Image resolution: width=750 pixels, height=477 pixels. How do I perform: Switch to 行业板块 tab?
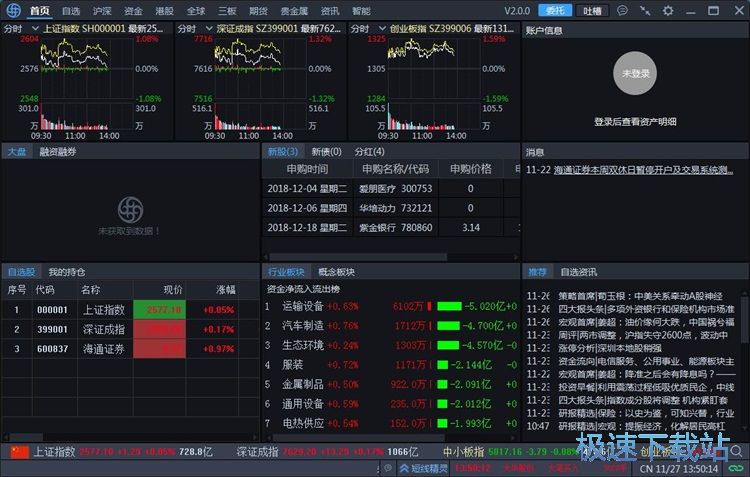(286, 272)
